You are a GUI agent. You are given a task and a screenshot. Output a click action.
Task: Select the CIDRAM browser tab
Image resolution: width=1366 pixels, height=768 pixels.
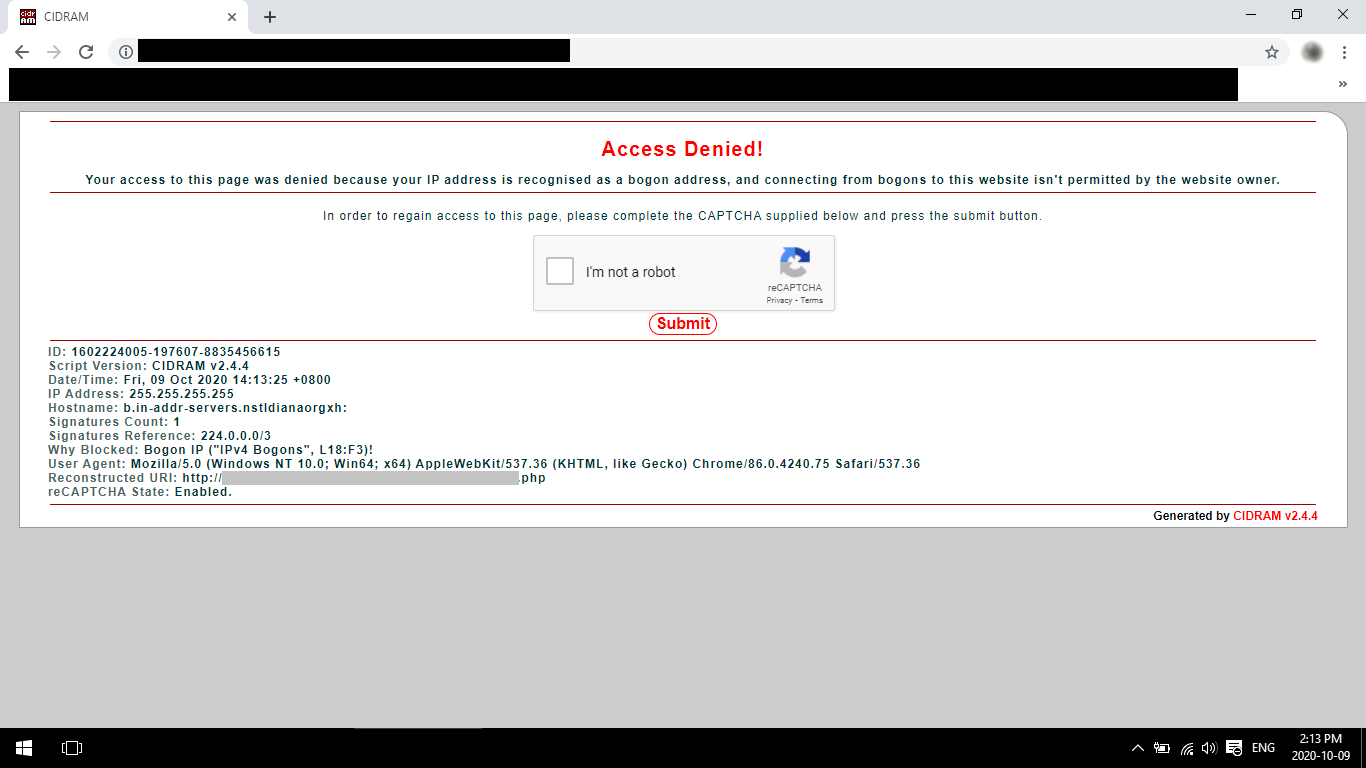click(x=128, y=17)
